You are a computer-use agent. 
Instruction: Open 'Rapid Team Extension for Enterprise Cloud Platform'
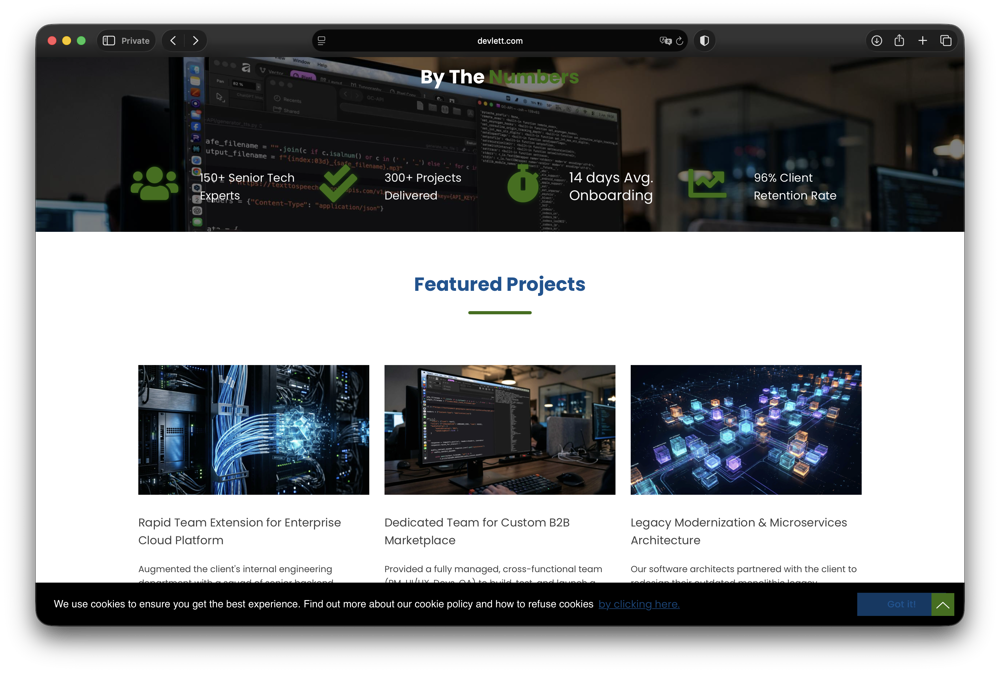pos(239,531)
